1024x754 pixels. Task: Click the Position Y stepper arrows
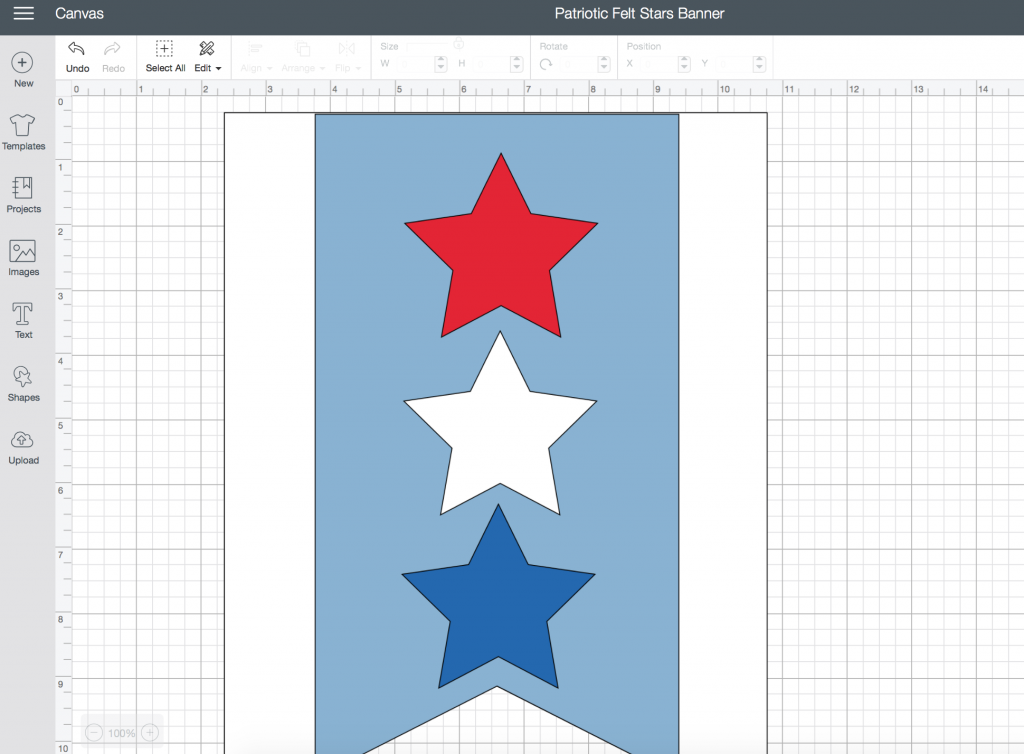759,64
